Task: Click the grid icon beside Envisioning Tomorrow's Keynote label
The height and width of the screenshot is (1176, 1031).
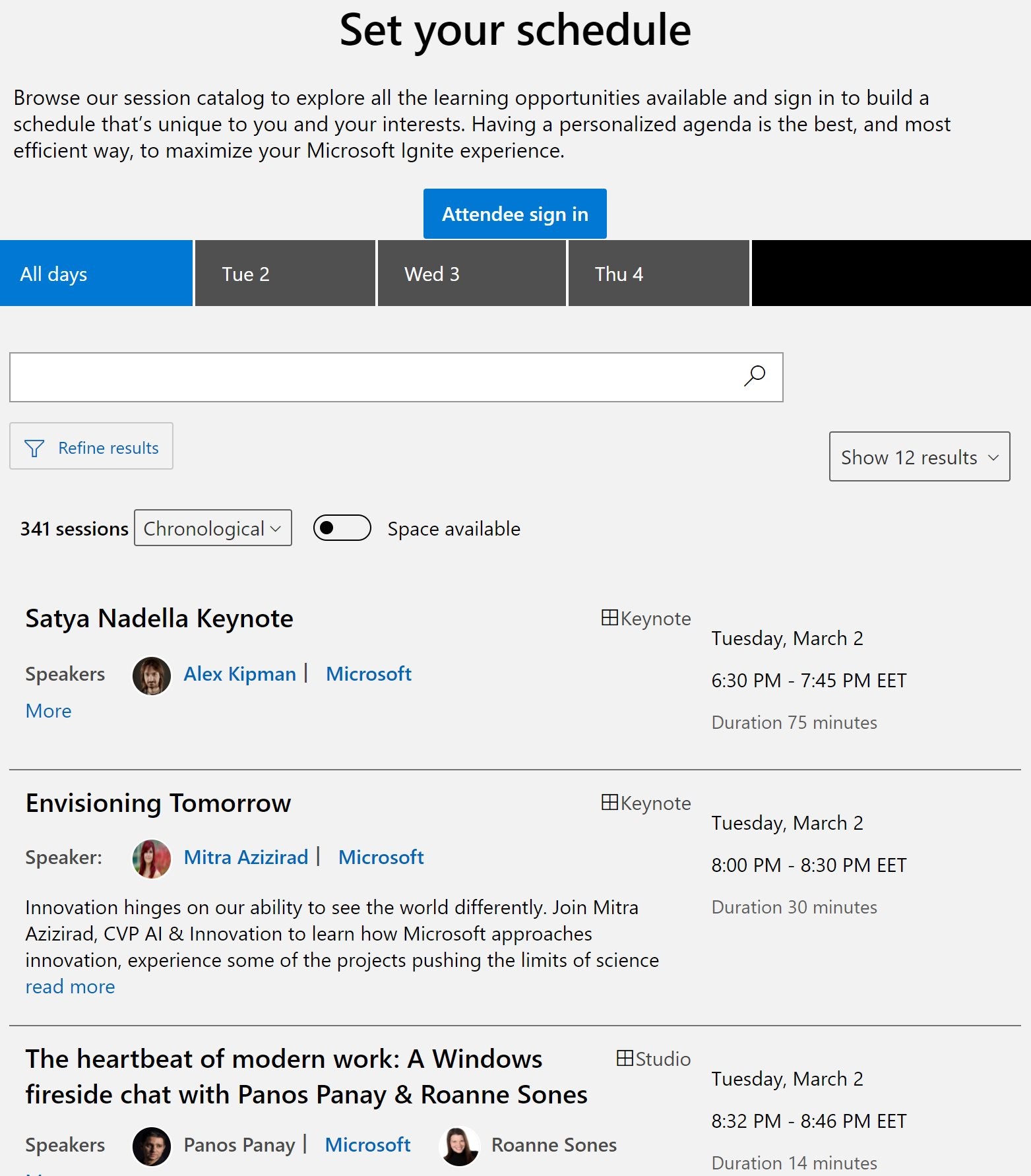Action: [609, 803]
